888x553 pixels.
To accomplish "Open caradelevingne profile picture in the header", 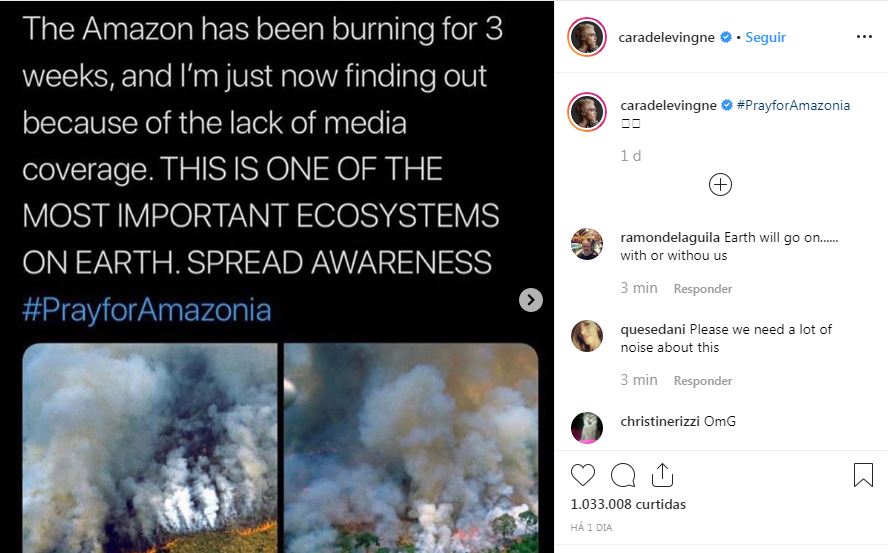I will pyautogui.click(x=587, y=37).
